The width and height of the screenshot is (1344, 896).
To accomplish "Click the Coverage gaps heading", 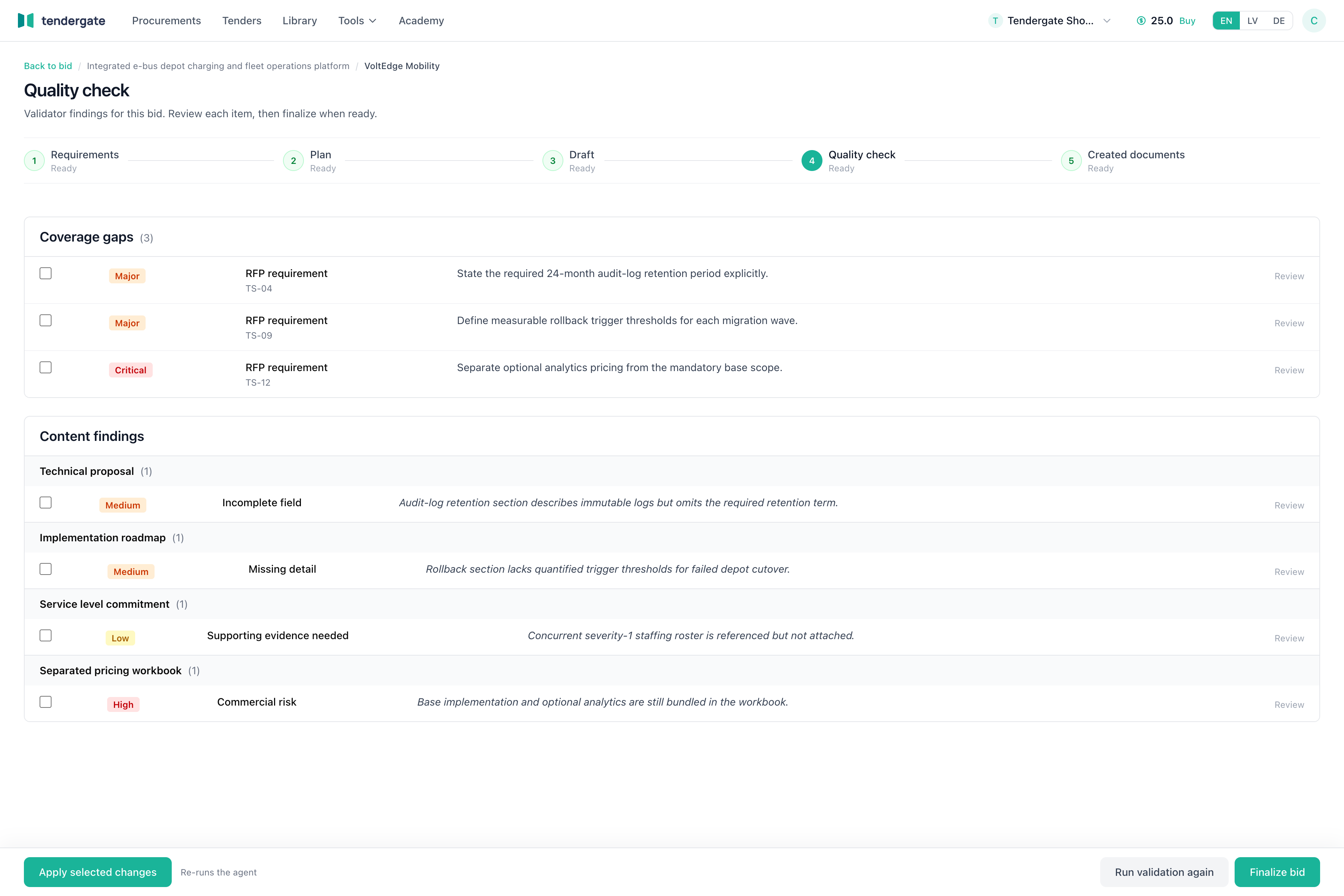I will pyautogui.click(x=86, y=237).
